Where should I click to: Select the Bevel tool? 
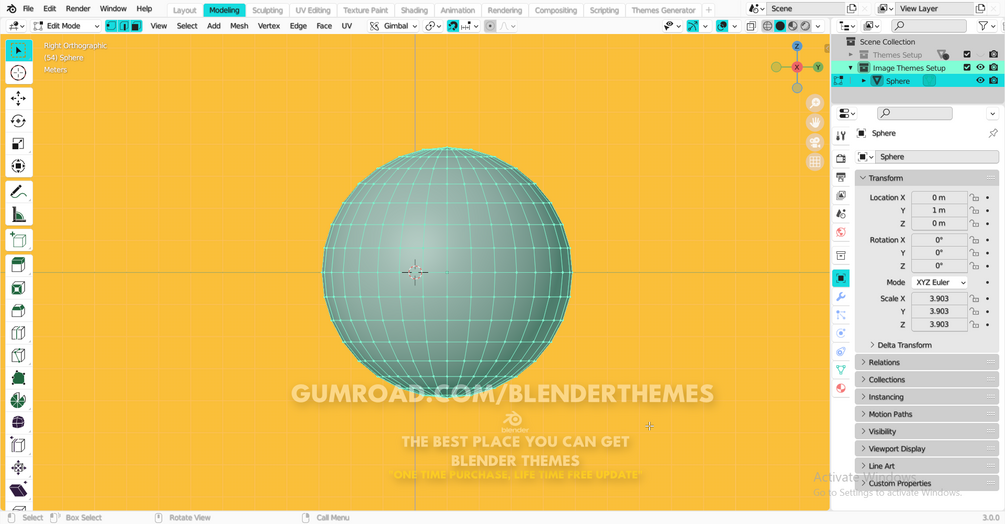pos(19,311)
